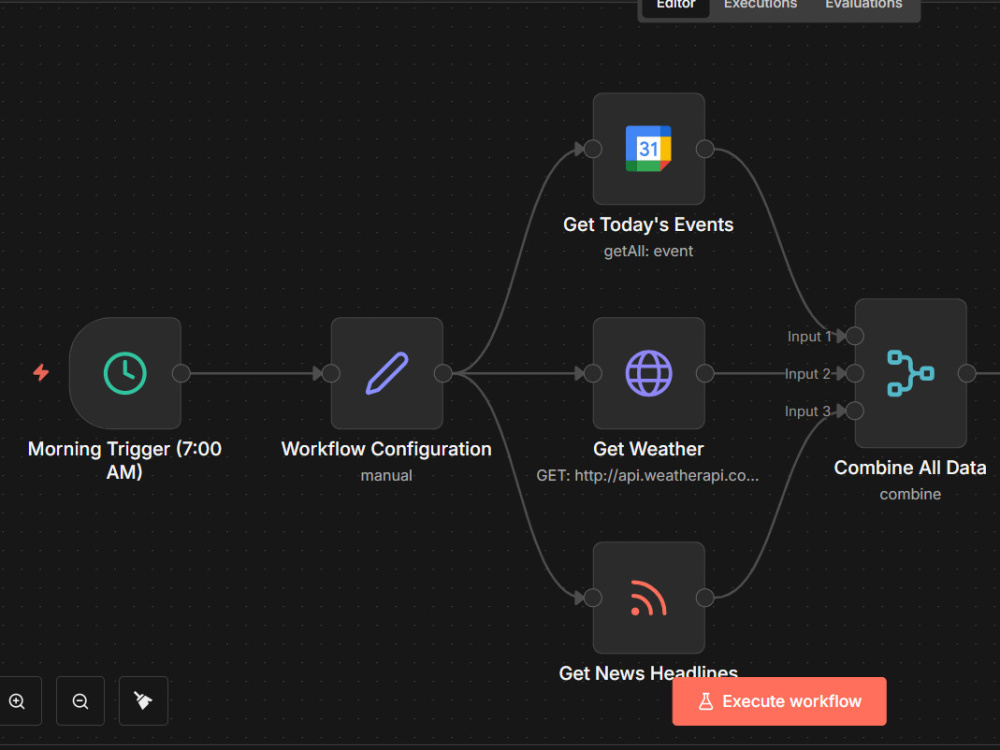
Task: Click the tidy up nodes broom button
Action: 143,701
